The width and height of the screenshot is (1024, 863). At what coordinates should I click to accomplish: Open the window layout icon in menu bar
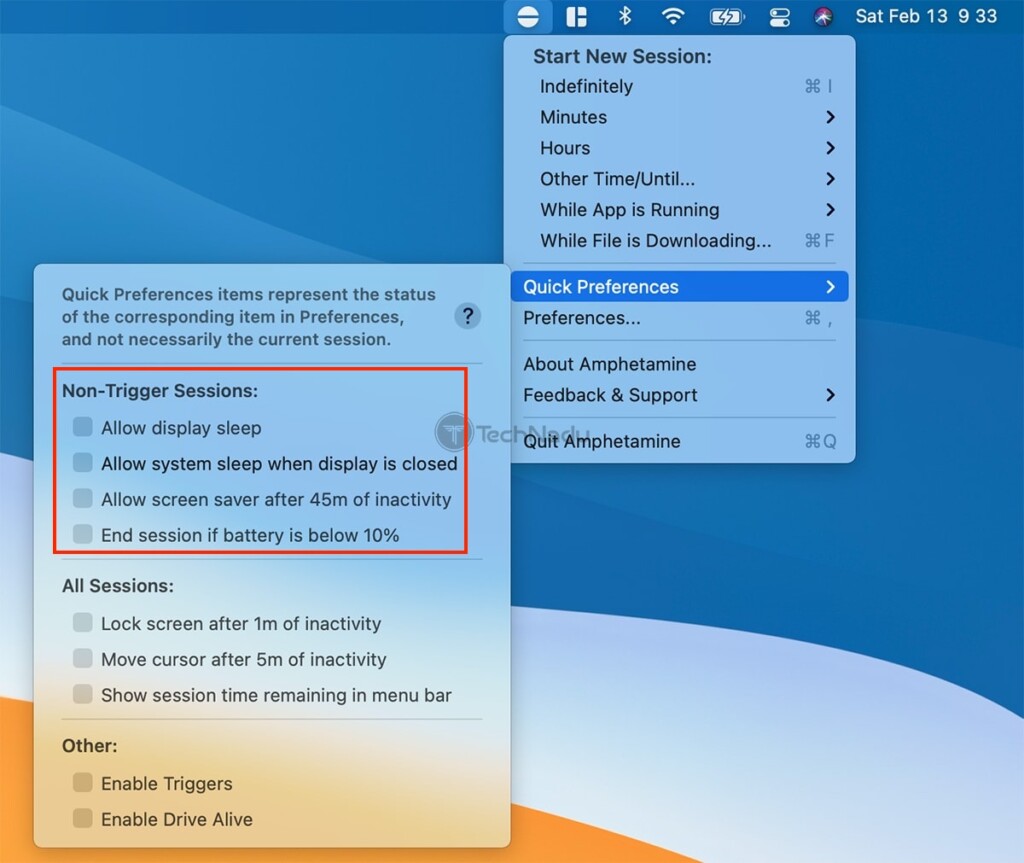pyautogui.click(x=576, y=16)
